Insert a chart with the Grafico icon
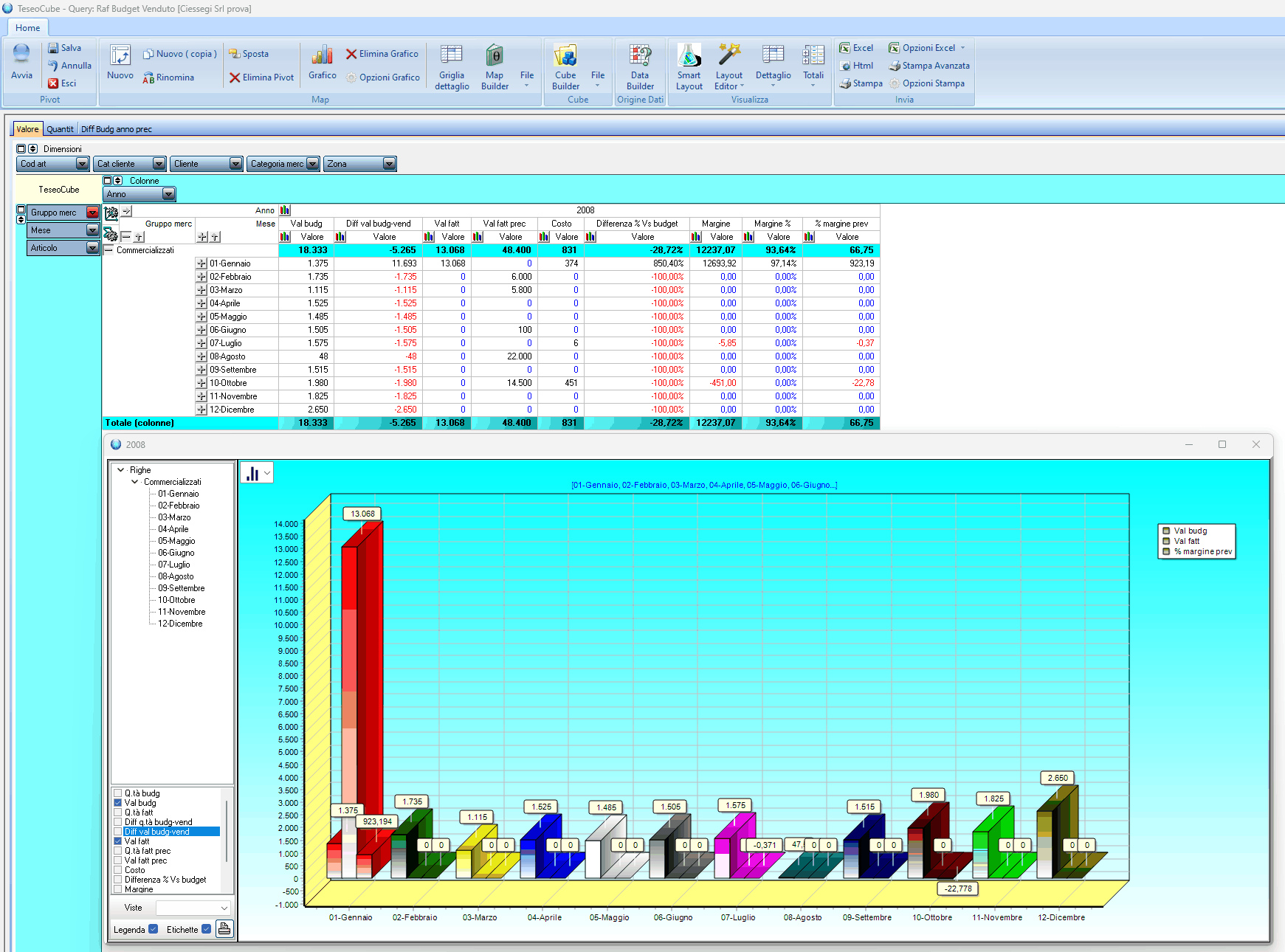Image resolution: width=1285 pixels, height=952 pixels. pos(322,55)
